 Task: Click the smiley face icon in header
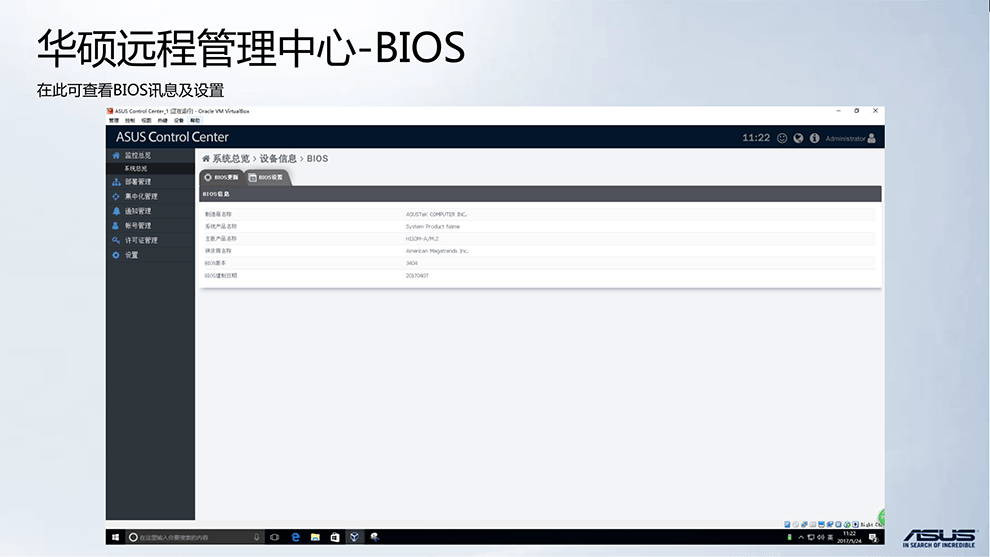click(x=782, y=138)
